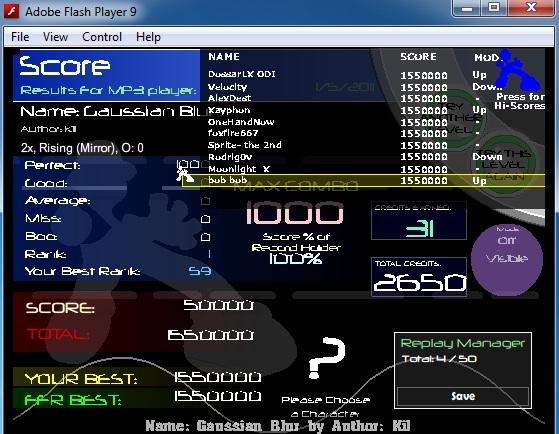This screenshot has height=434, width=559.
Task: Click the Credits Earned 31 box
Action: (x=419, y=221)
